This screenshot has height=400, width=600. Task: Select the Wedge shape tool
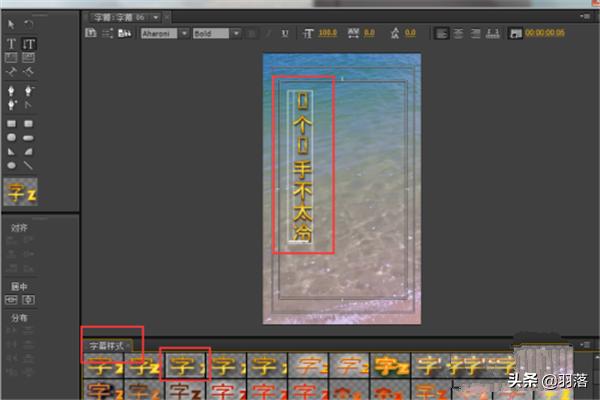click(12, 151)
